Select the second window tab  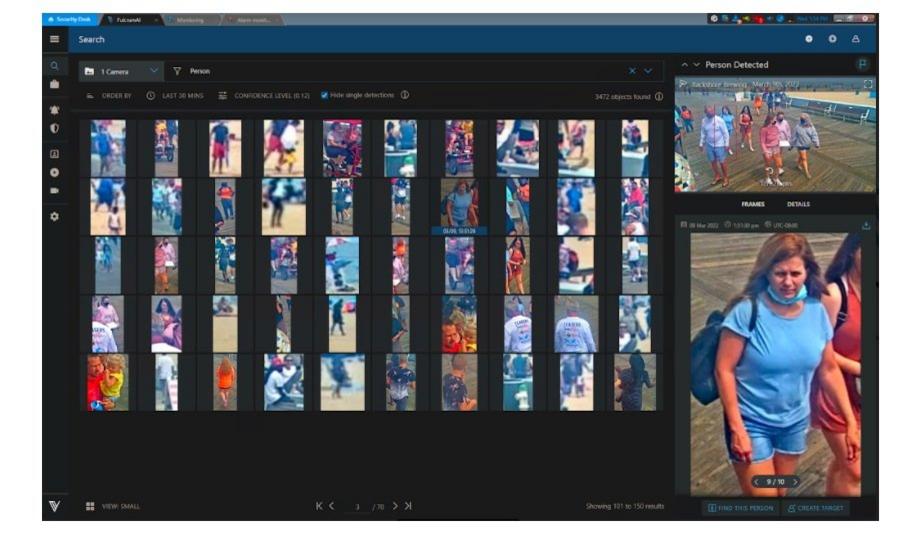click(130, 20)
